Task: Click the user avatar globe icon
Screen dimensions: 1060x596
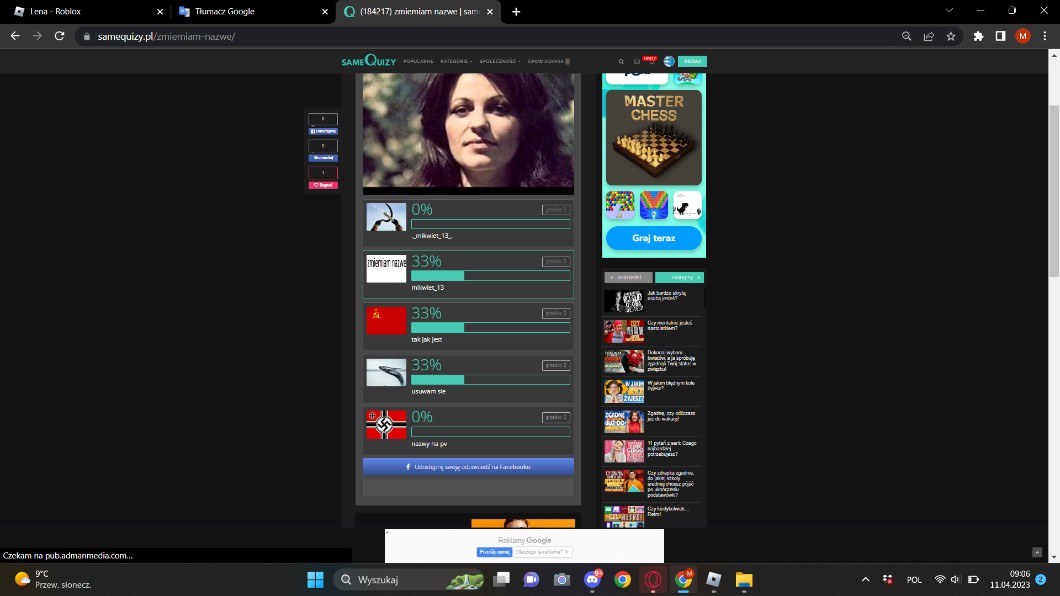Action: click(669, 62)
